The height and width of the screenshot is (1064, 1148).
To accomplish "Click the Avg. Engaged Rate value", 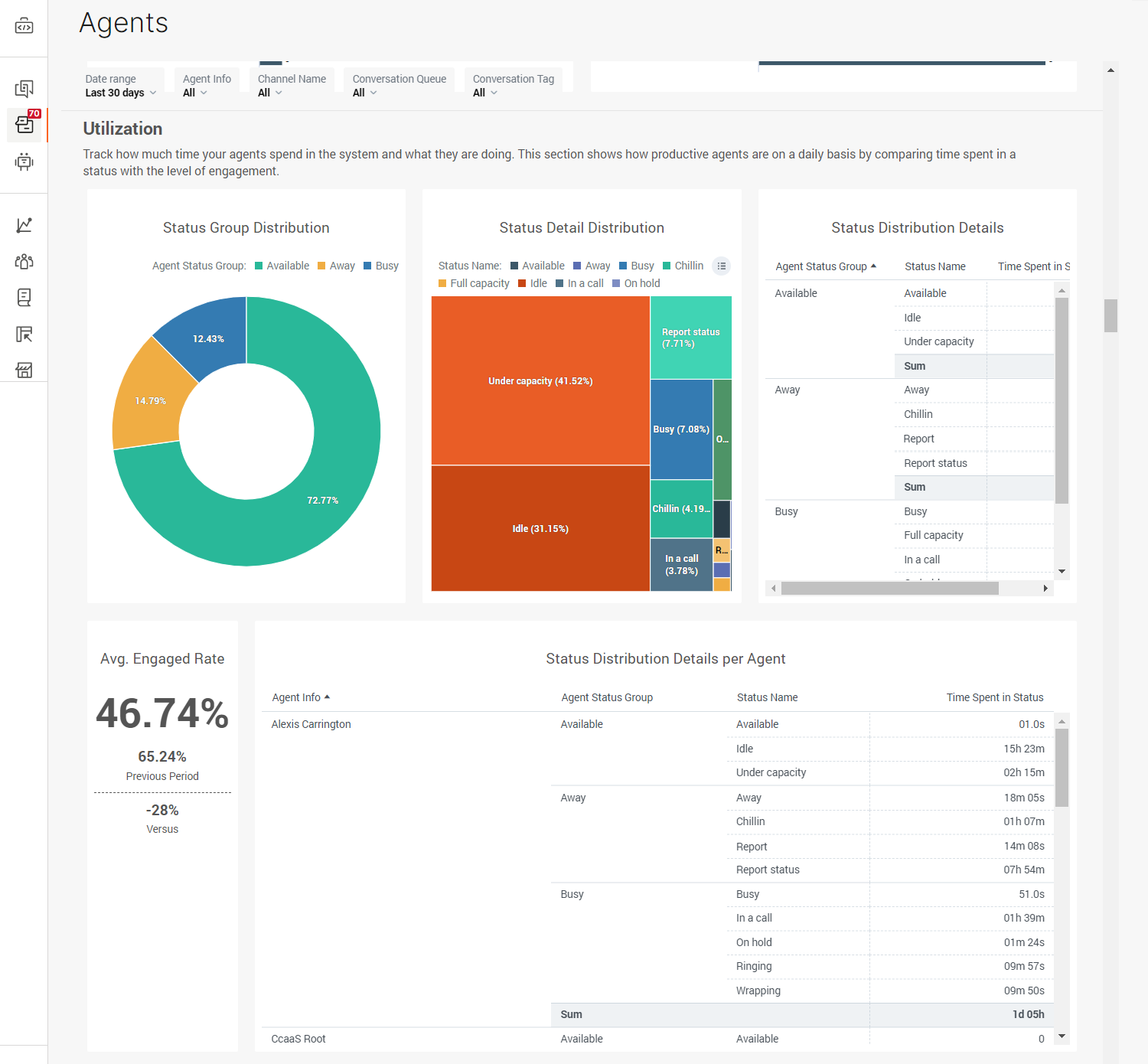I will coord(161,714).
